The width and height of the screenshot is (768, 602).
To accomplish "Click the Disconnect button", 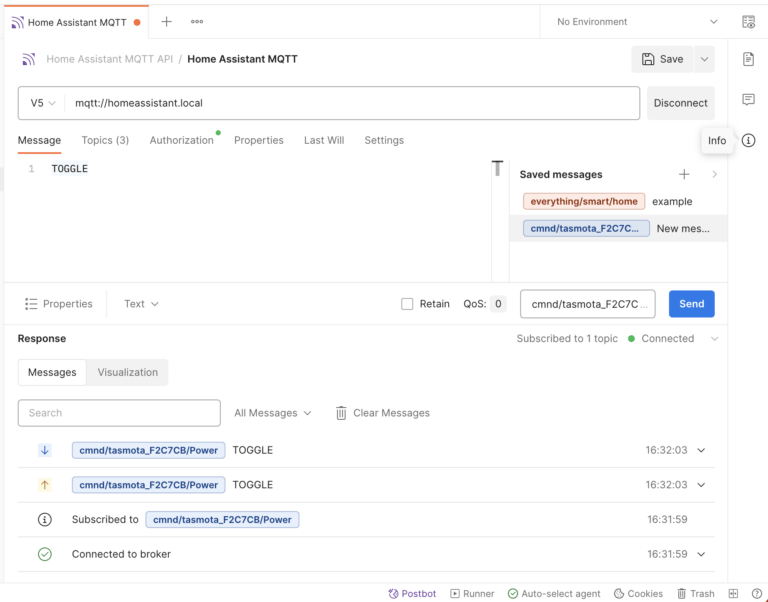I will click(680, 103).
